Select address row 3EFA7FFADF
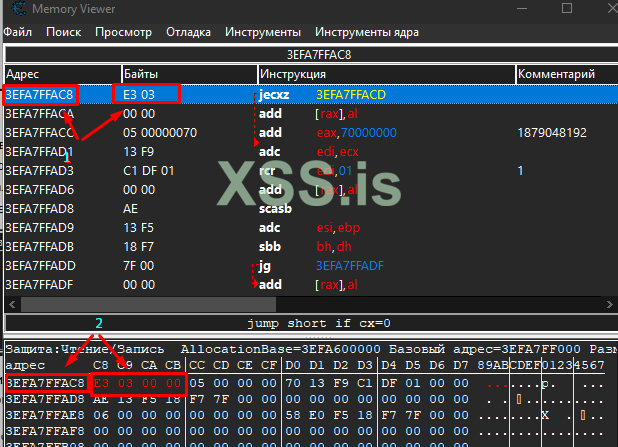Viewport: 618px width, 447px height. (39, 285)
